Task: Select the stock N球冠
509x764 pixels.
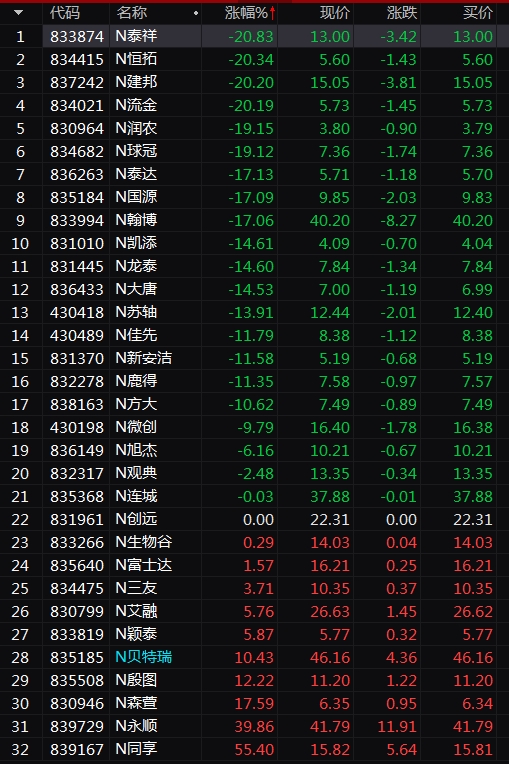Action: coord(136,151)
